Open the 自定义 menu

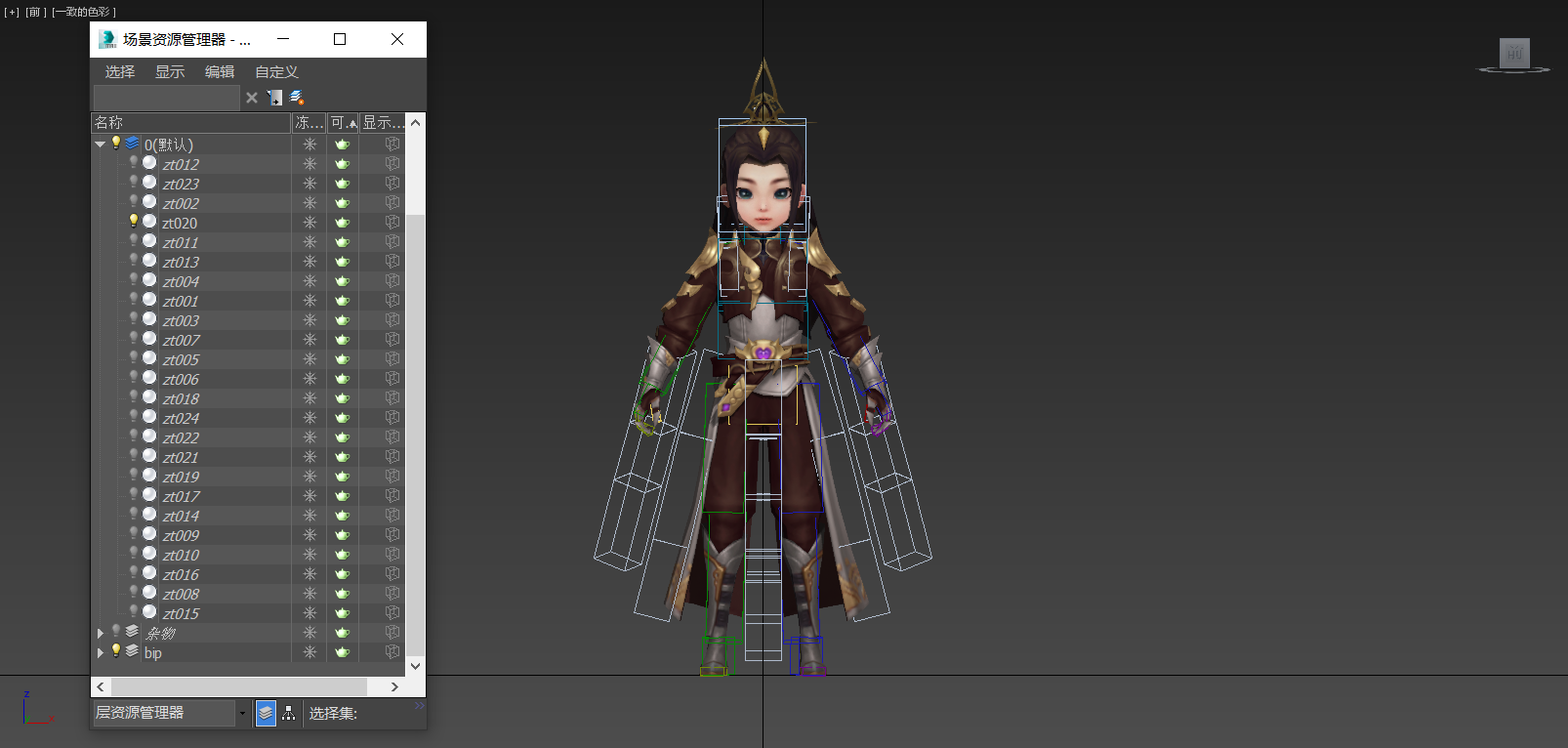click(276, 72)
